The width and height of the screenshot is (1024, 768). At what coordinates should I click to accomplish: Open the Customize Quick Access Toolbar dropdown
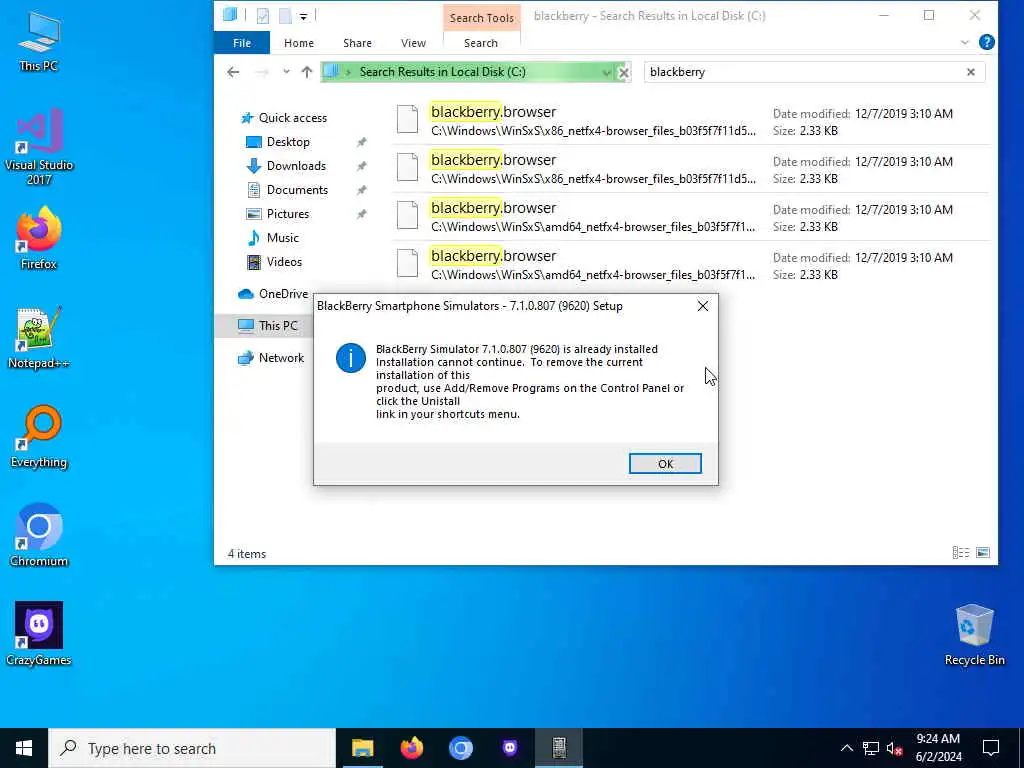point(304,16)
